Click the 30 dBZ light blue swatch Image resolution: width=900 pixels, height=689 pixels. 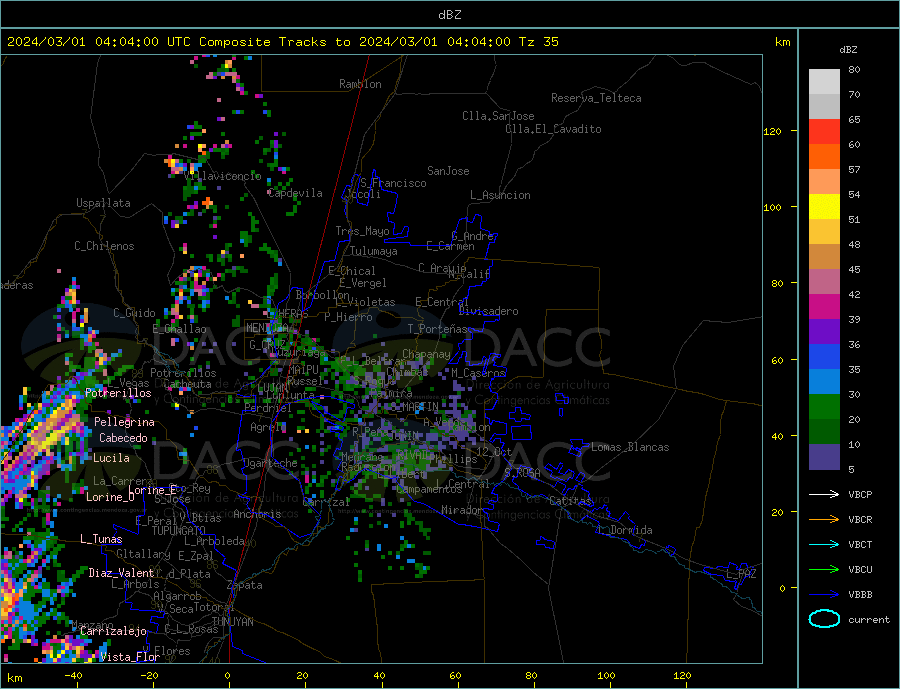click(x=824, y=382)
